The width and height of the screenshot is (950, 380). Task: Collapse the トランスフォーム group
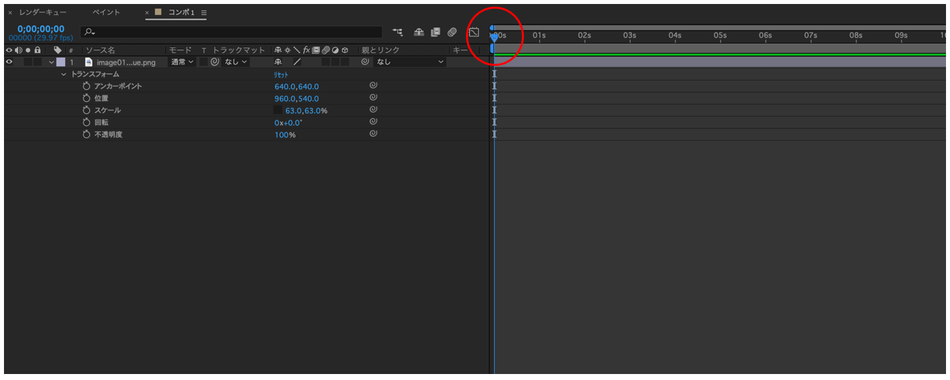(64, 74)
